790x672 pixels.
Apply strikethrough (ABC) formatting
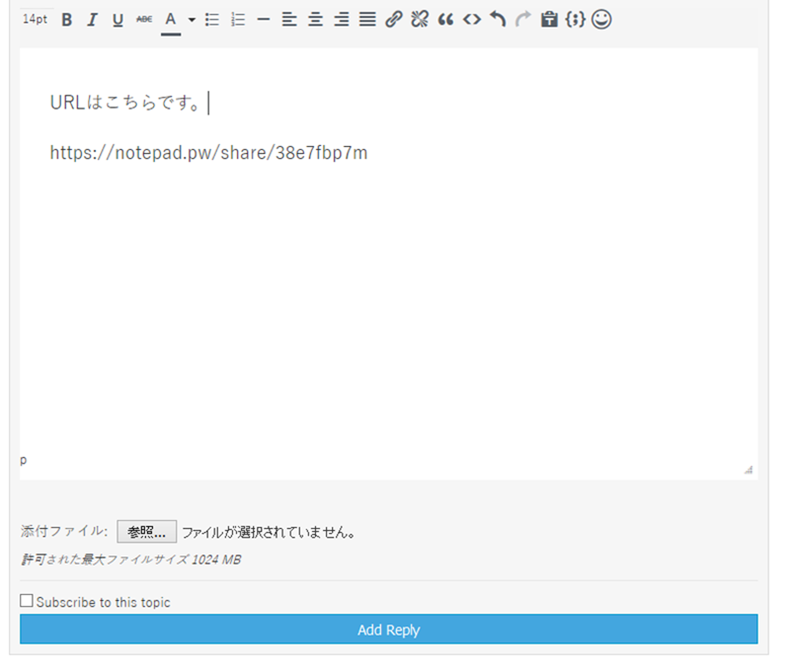(x=144, y=19)
